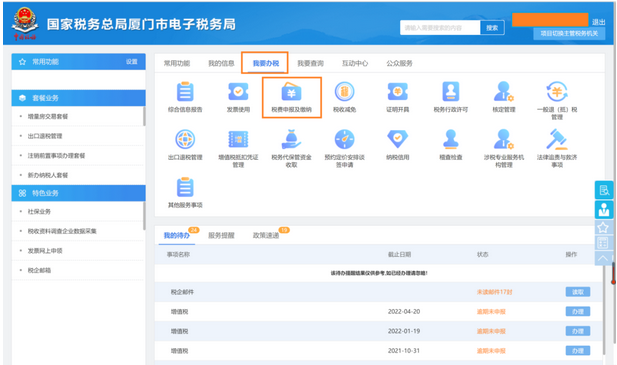
Task: Switch to the 服务提醒 tab
Action: pos(221,236)
